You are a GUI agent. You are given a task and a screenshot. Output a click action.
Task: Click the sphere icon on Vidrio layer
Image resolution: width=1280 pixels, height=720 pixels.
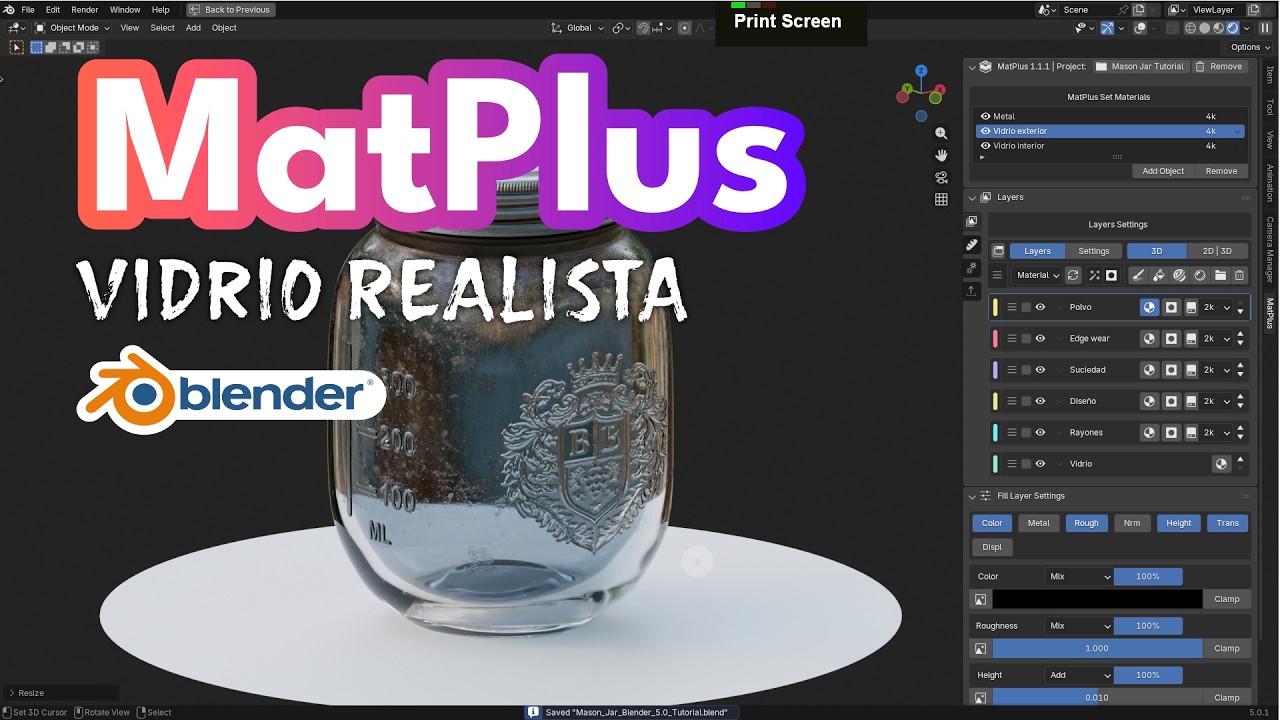(1221, 464)
